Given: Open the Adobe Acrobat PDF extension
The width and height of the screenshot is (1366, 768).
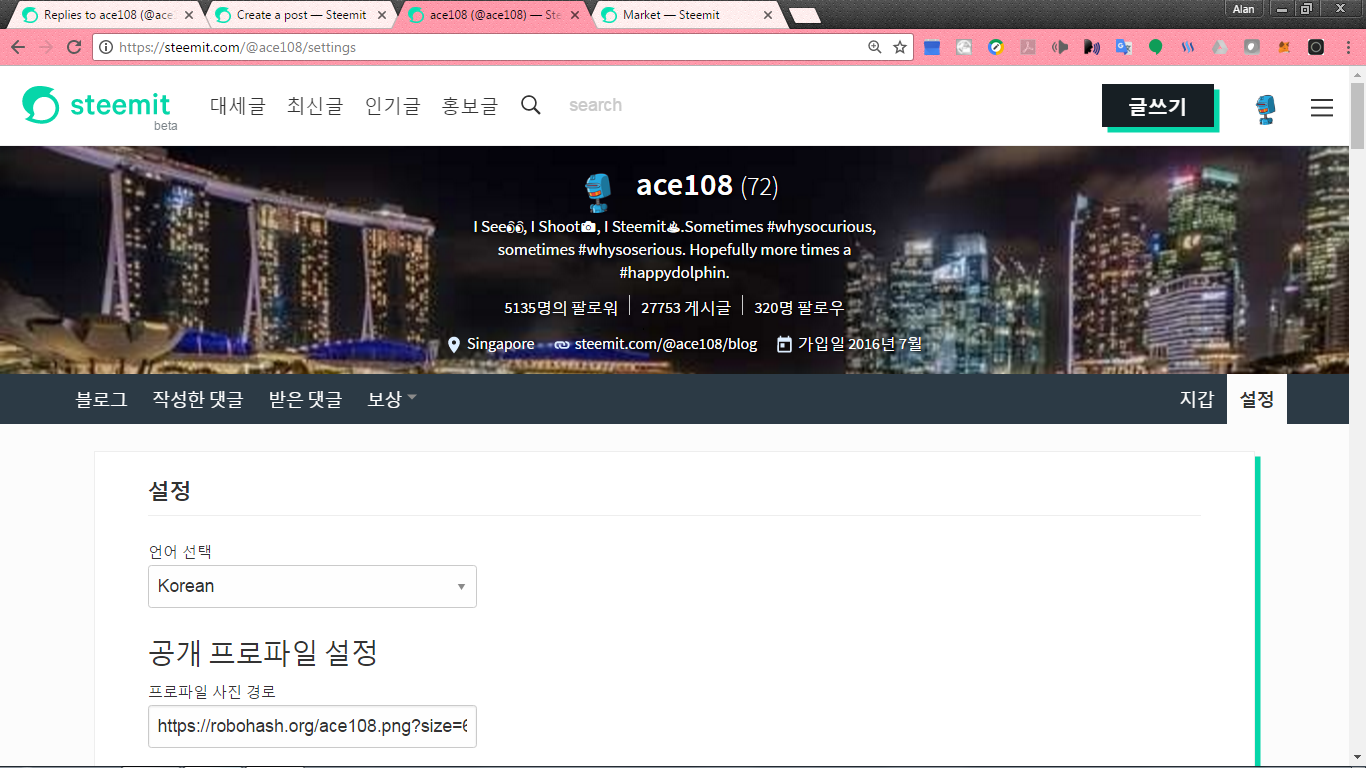Looking at the screenshot, I should point(1027,47).
